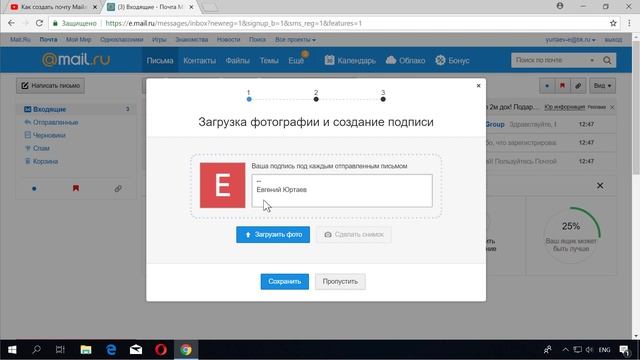Reload the page in browser
The height and width of the screenshot is (360, 640).
39,23
